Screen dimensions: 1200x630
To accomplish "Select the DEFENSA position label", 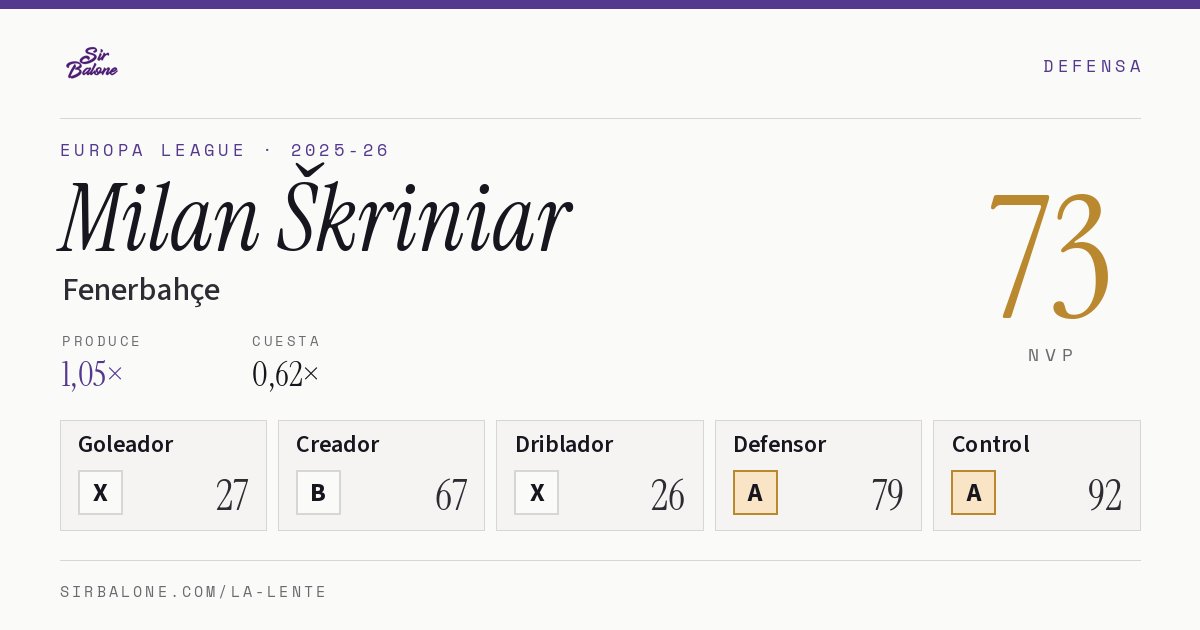I will tap(1092, 66).
